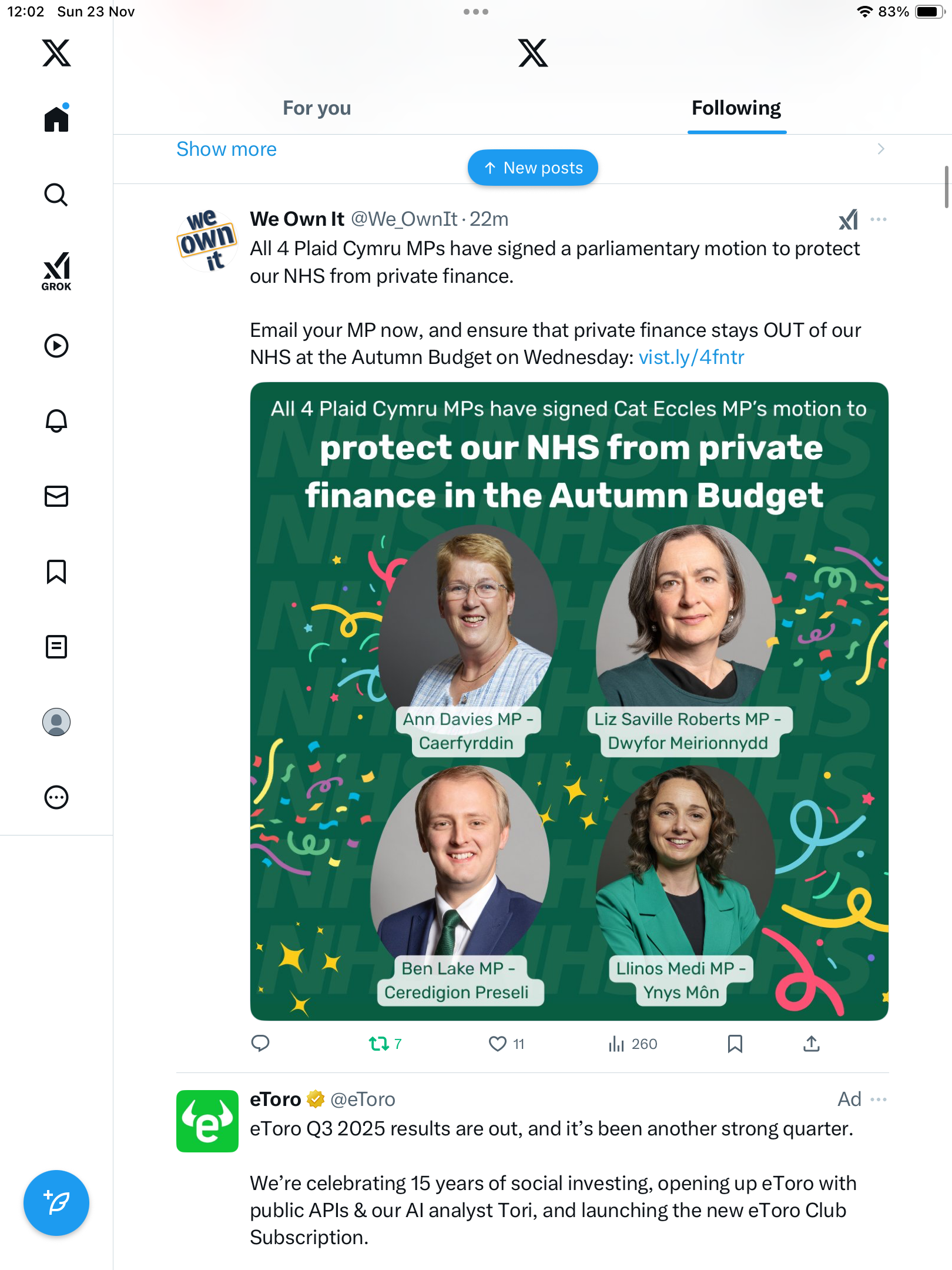952x1270 pixels.
Task: Compose a new post
Action: tap(56, 1203)
